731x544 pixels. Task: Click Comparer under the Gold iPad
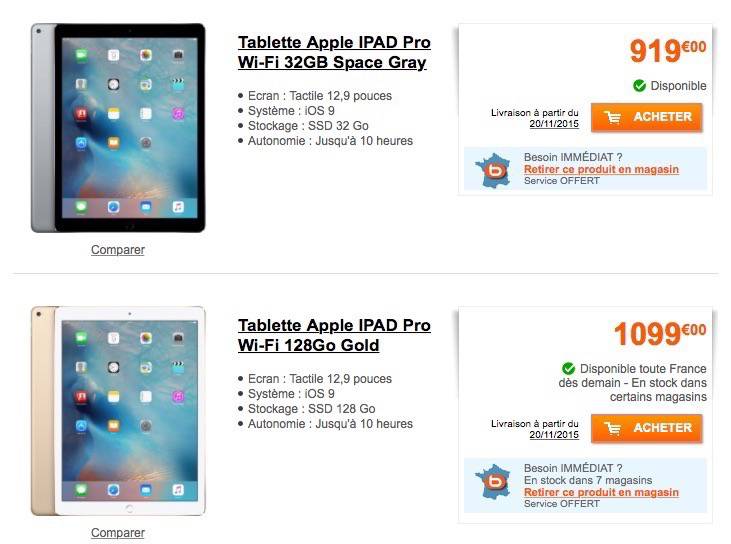[x=118, y=533]
